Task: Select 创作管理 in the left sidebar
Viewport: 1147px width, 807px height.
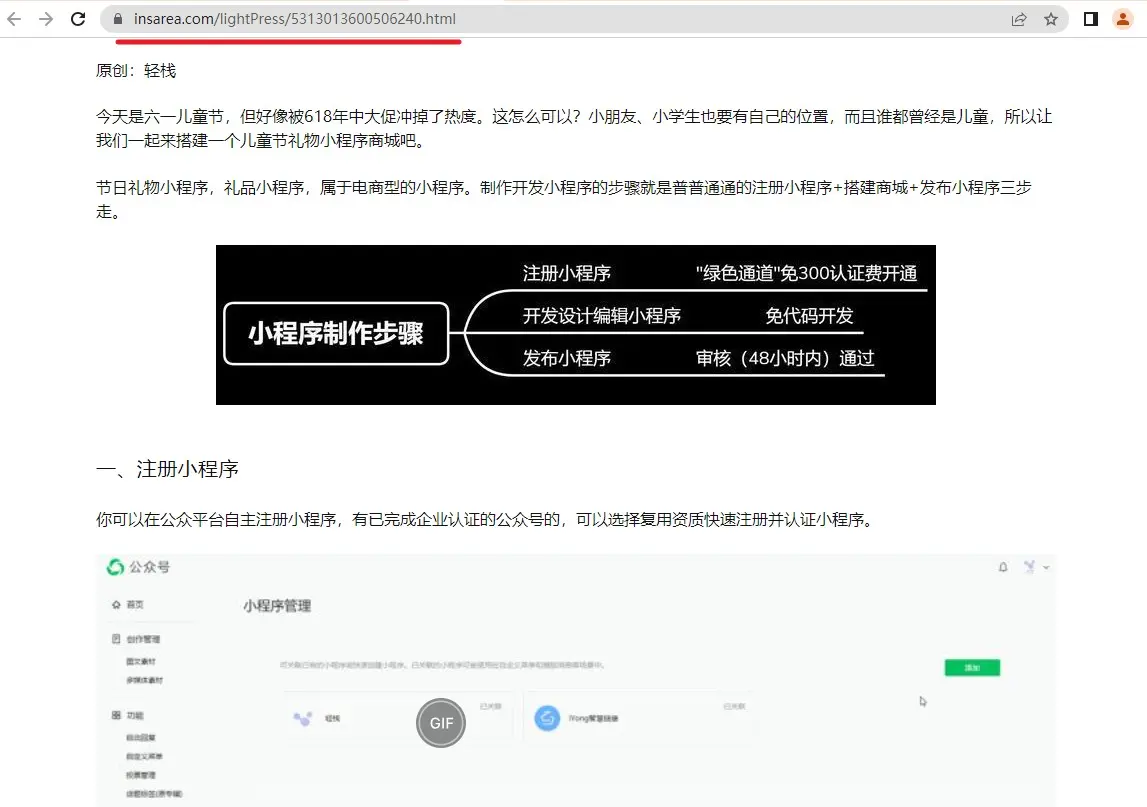Action: [142, 639]
